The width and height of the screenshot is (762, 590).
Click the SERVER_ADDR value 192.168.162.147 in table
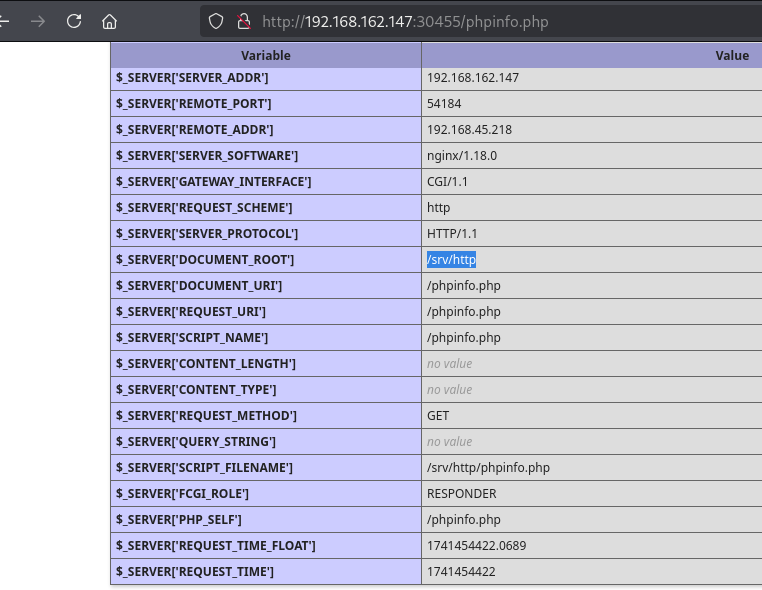pyautogui.click(x=473, y=78)
